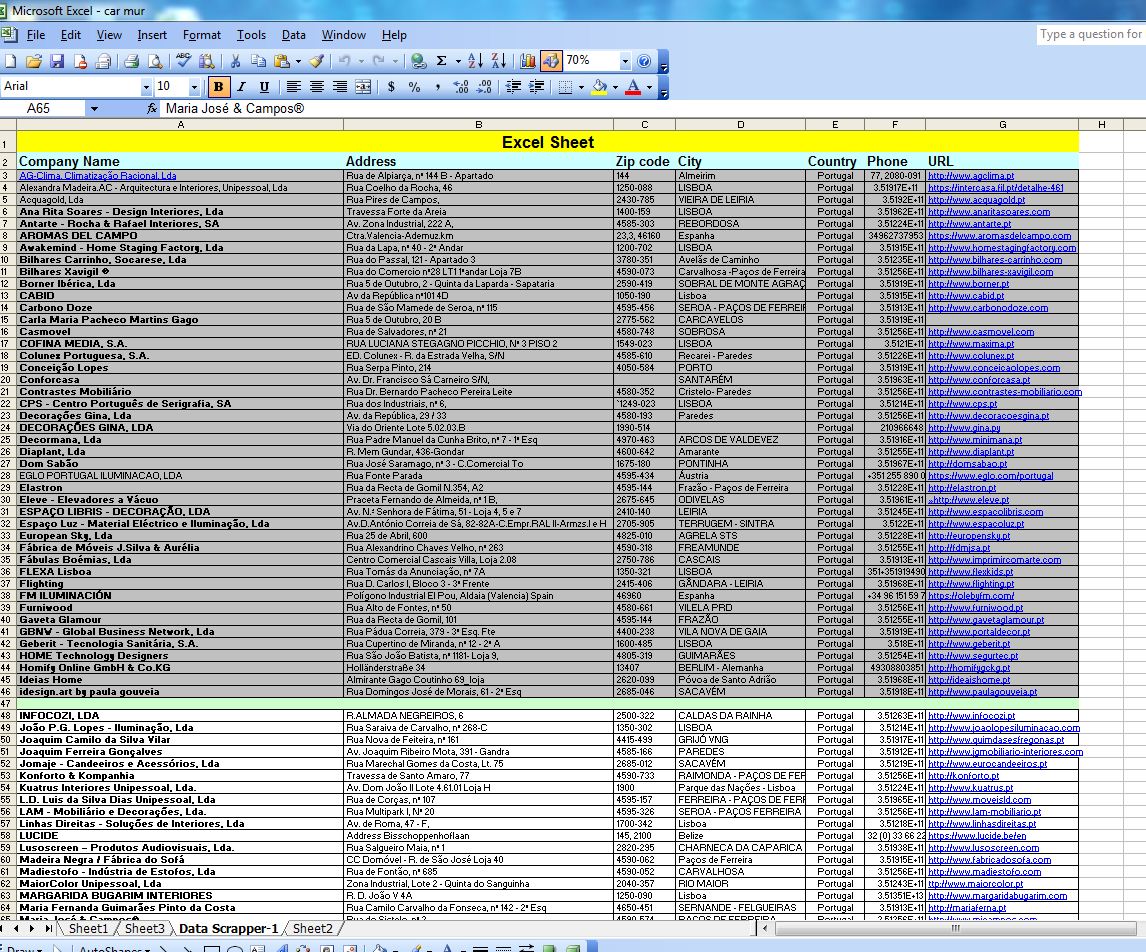Open Print Preview from the toolbar
This screenshot has width=1146, height=952.
155,62
